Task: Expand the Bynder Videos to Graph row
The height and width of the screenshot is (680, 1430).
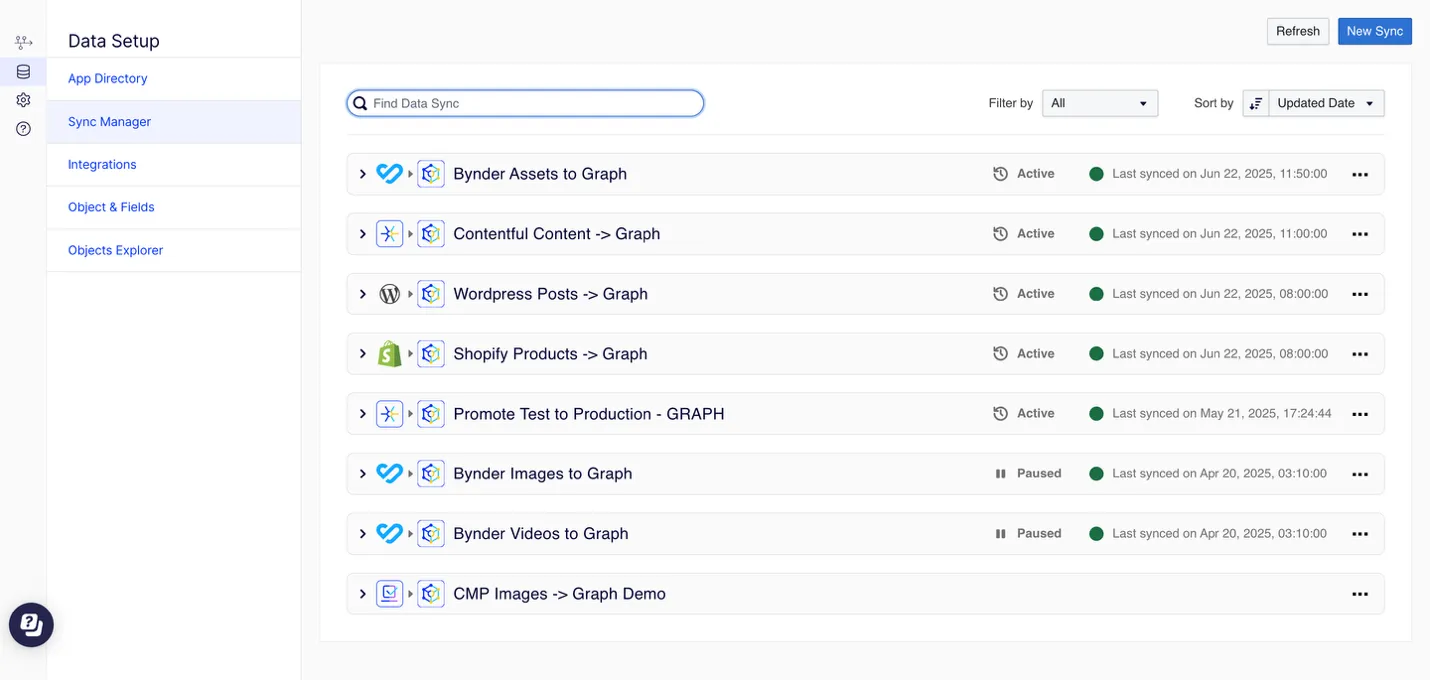Action: pyautogui.click(x=362, y=534)
